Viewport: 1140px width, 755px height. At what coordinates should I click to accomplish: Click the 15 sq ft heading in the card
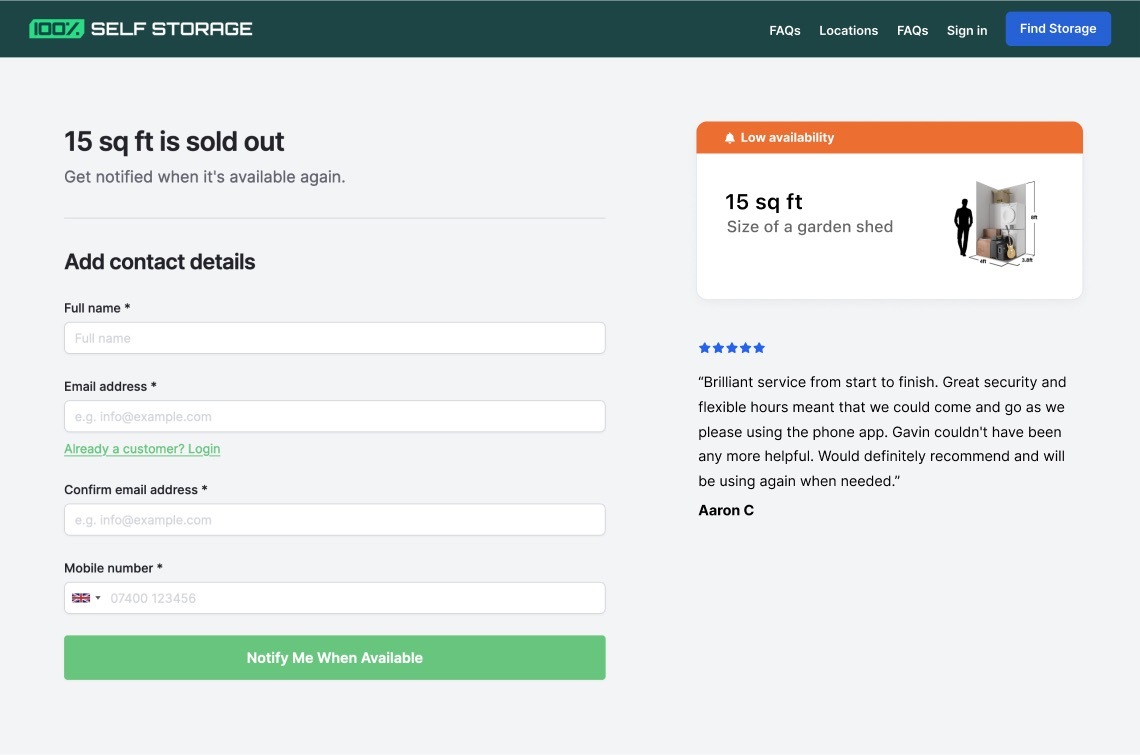click(x=764, y=202)
